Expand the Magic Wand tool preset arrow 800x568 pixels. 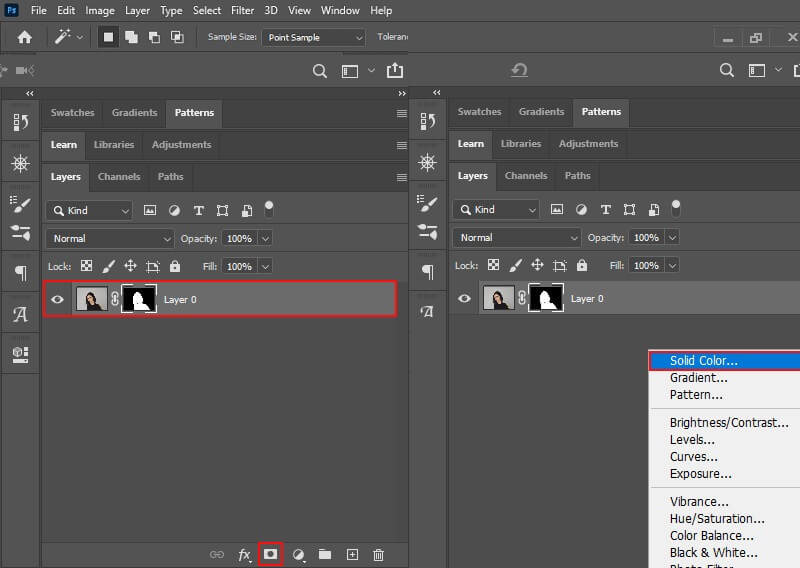point(79,37)
